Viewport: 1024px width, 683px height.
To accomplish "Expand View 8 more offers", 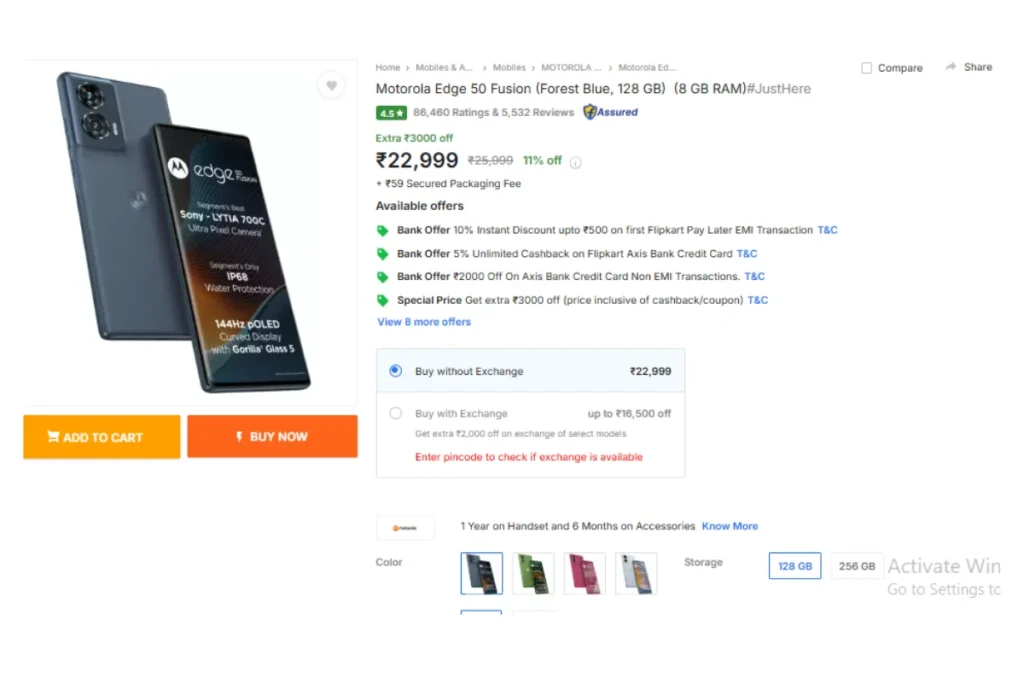I will tap(424, 322).
